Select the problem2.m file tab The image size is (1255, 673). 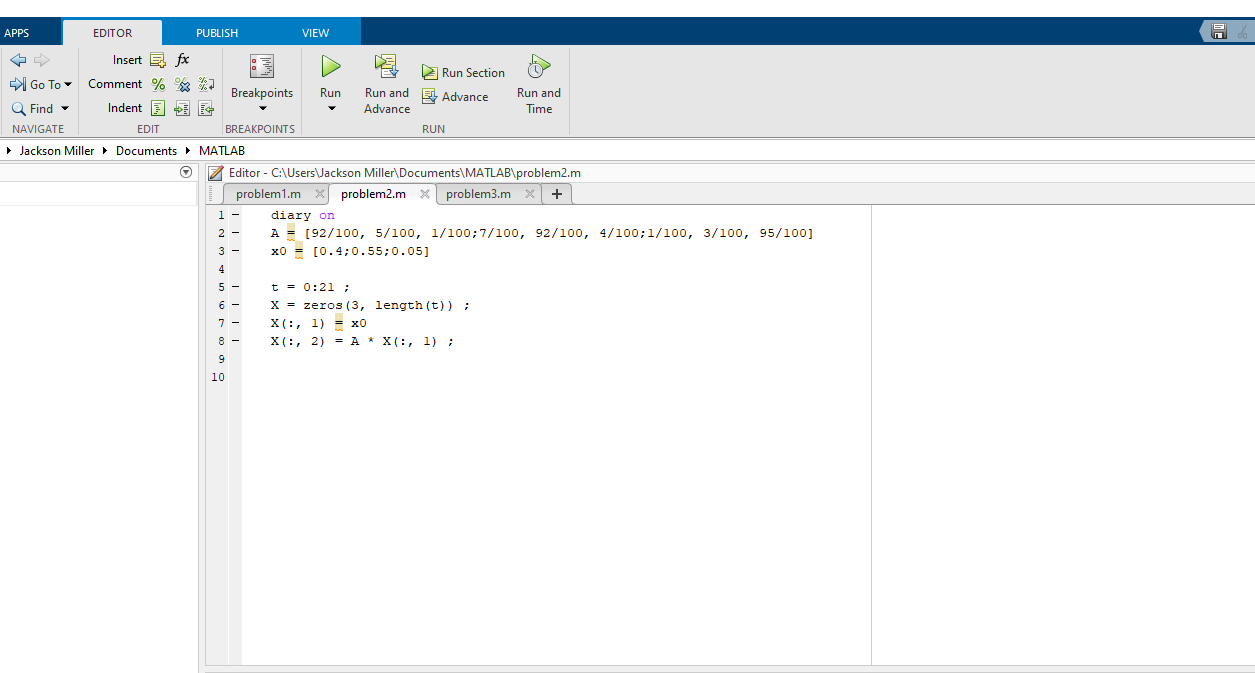point(373,194)
